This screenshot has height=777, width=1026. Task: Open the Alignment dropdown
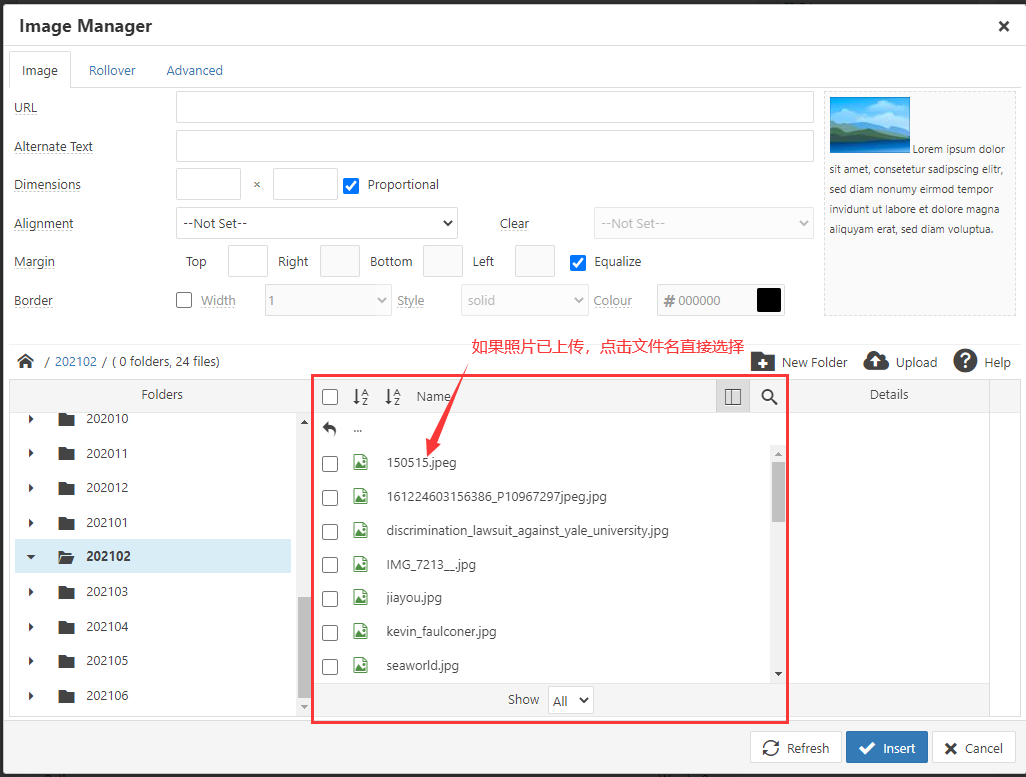[x=316, y=223]
